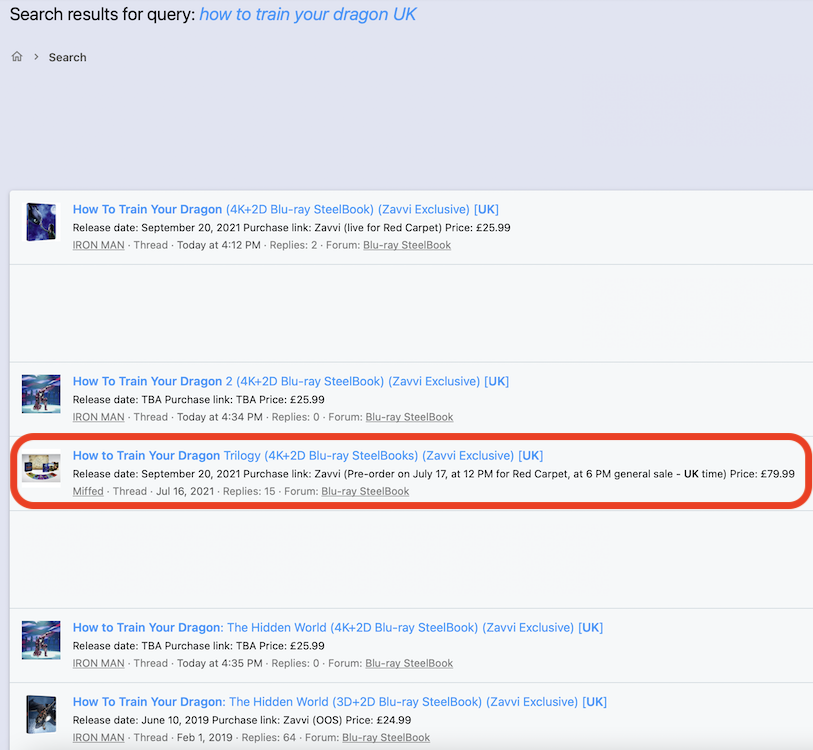Image resolution: width=813 pixels, height=750 pixels.
Task: Click the 'Today at 4:35 PM' timestamp
Action: coord(220,663)
